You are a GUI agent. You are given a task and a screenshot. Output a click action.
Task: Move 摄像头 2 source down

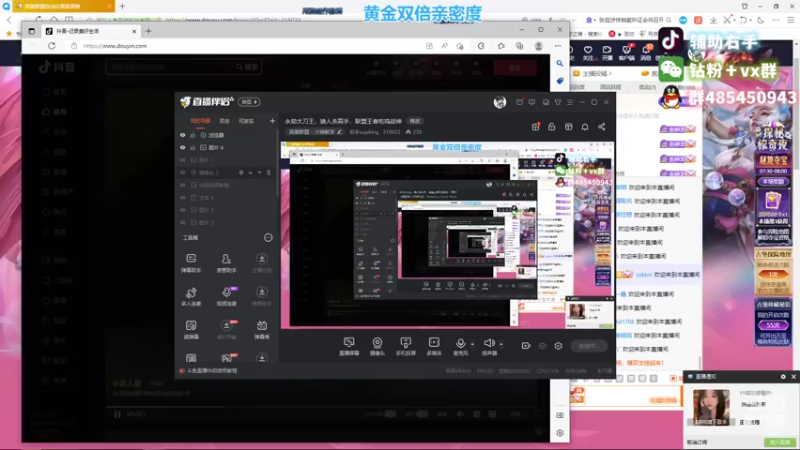click(x=260, y=172)
